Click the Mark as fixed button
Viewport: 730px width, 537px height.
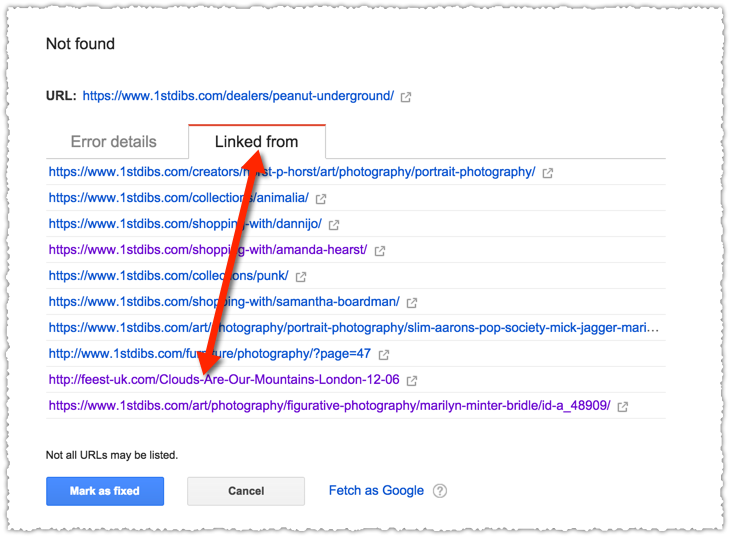point(105,491)
